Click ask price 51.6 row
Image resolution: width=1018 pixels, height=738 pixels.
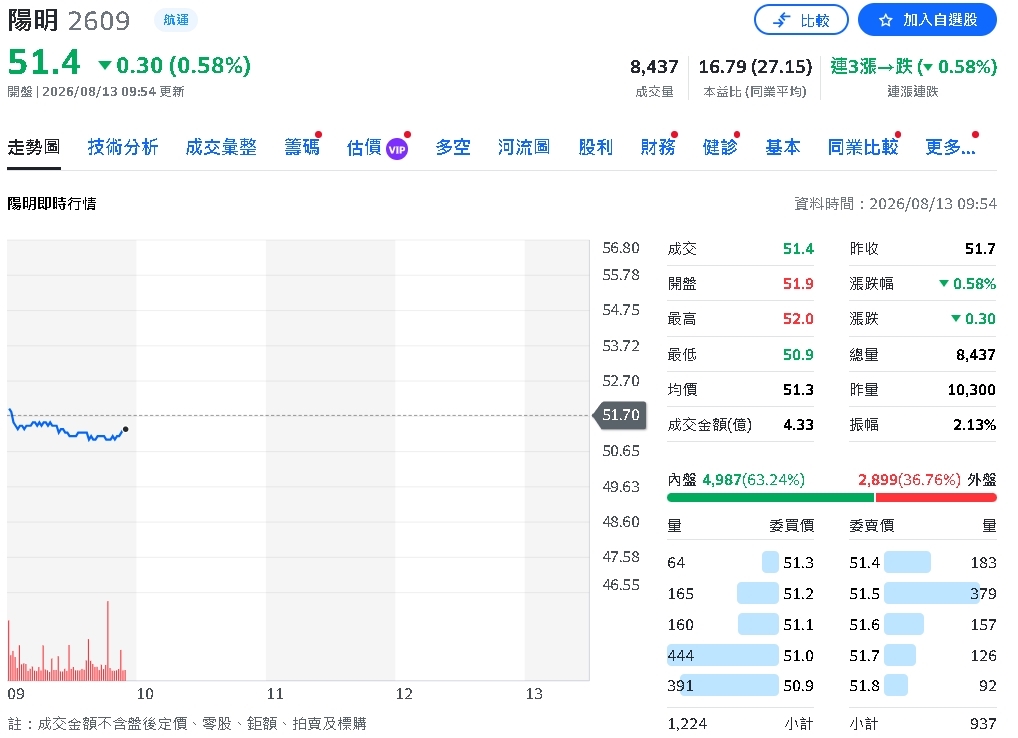click(923, 624)
